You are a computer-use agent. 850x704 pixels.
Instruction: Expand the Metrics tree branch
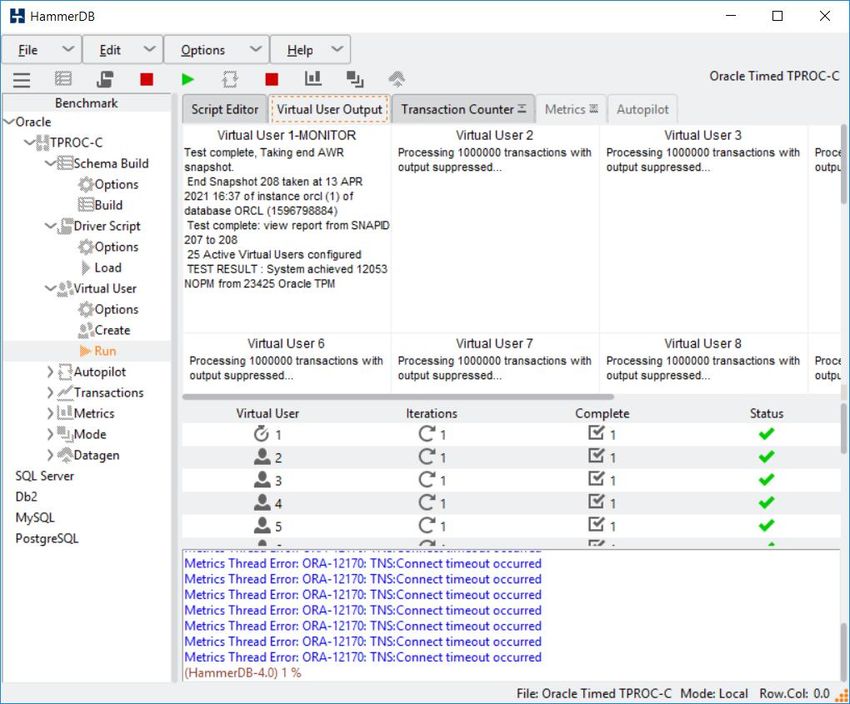(x=50, y=414)
